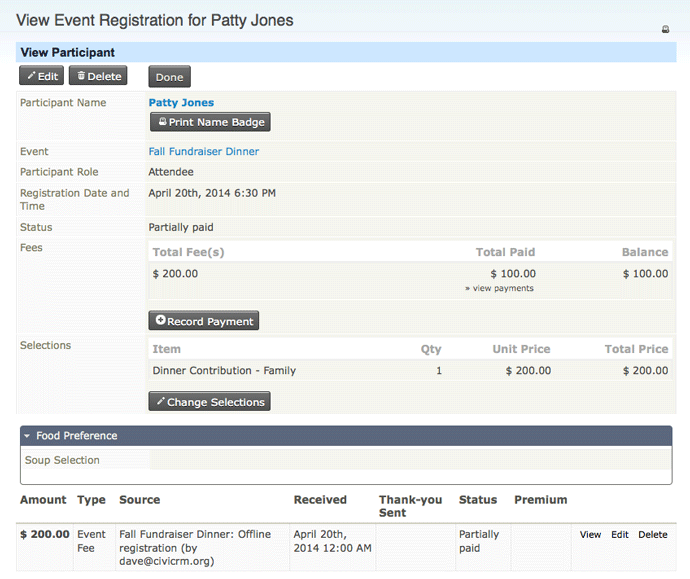Sort by Amount column header

point(43,500)
